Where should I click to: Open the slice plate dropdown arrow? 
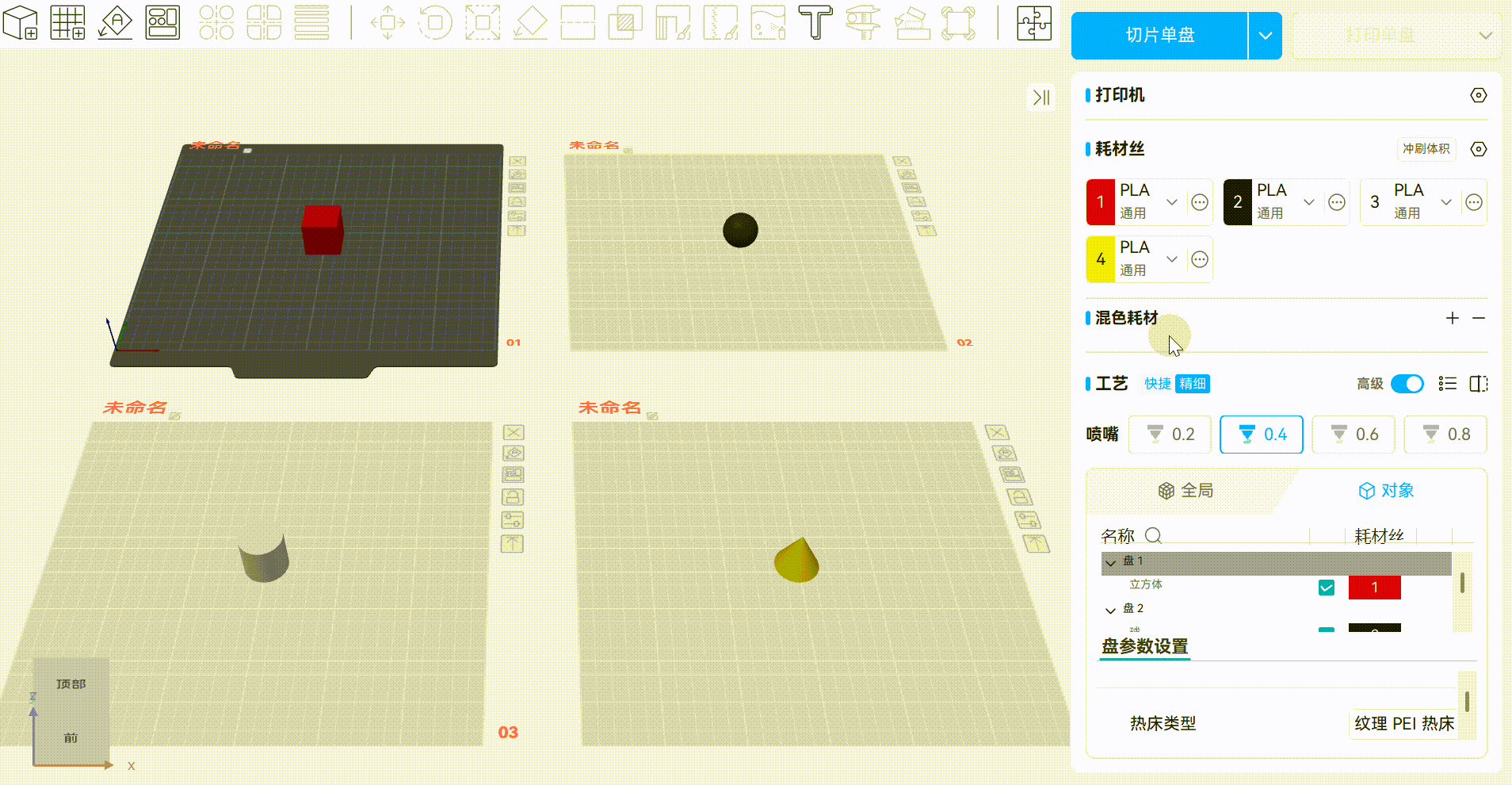[1266, 36]
